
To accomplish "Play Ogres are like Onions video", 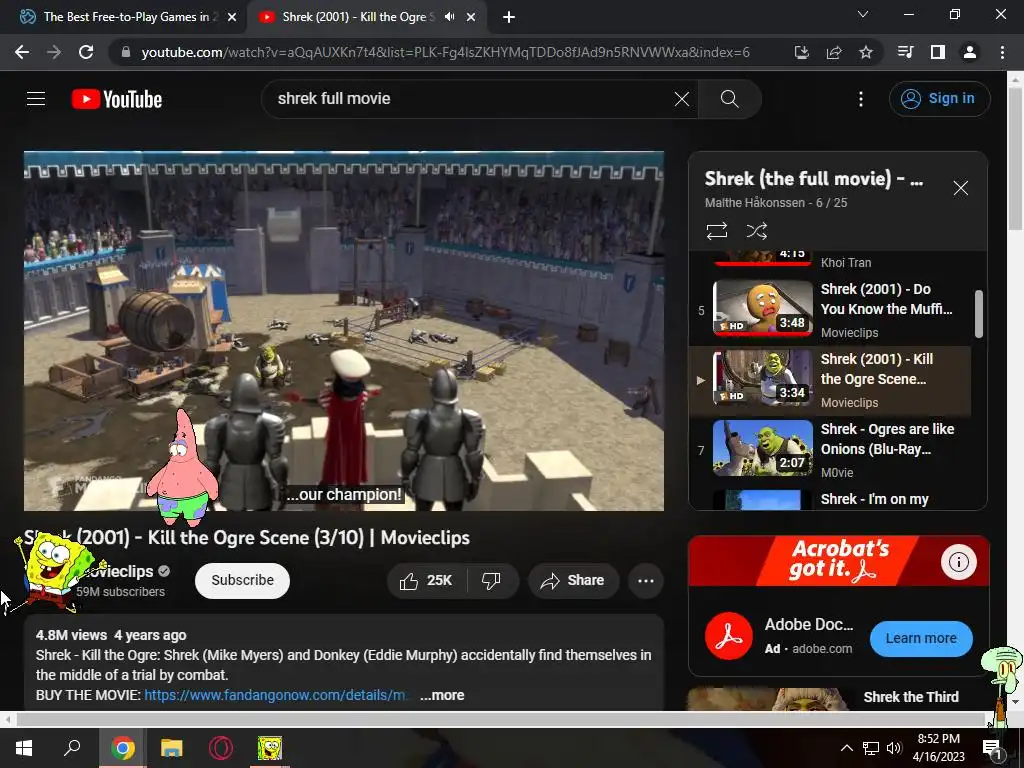I will pyautogui.click(x=830, y=449).
